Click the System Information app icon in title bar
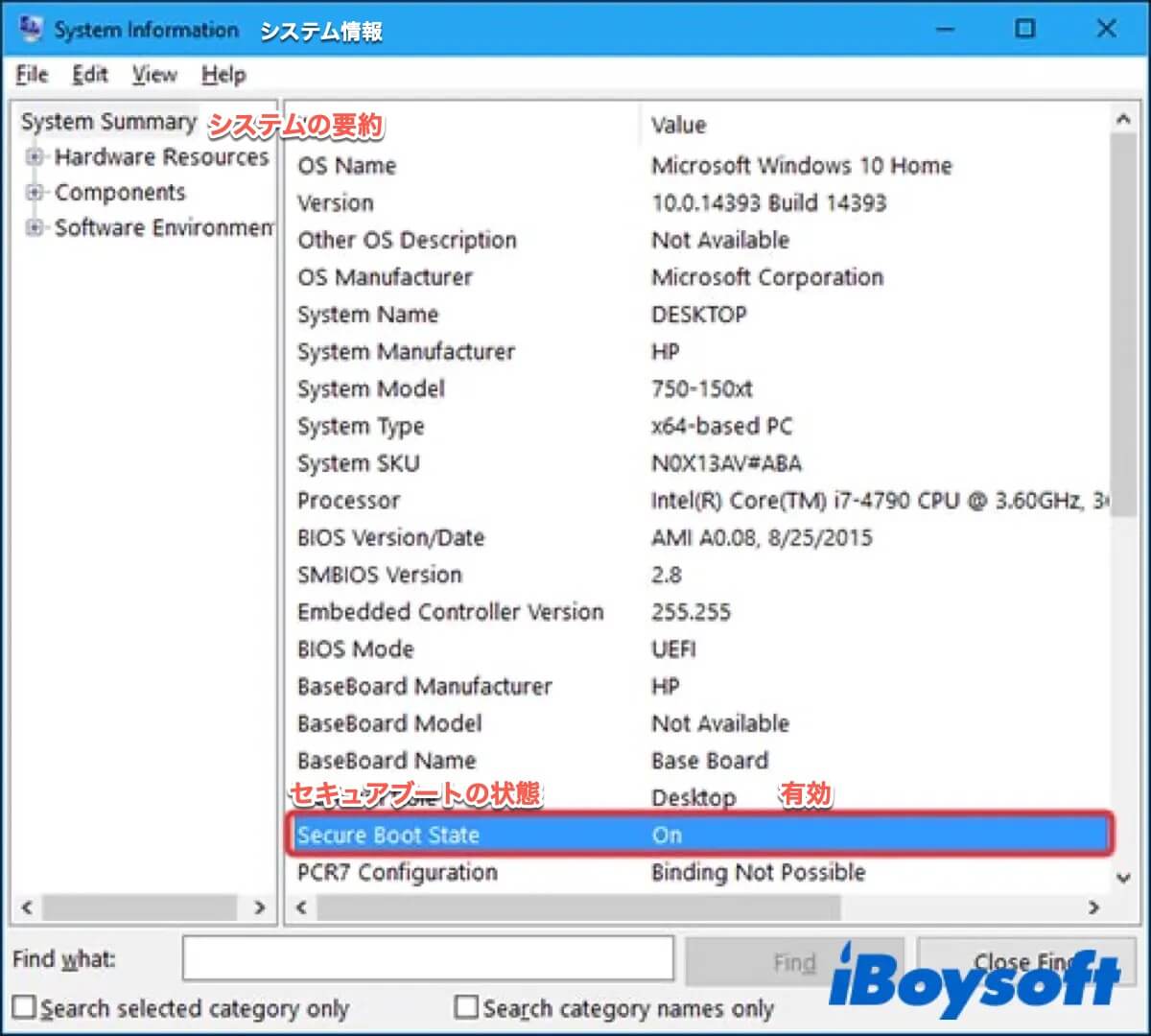The width and height of the screenshot is (1151, 1036). [30, 29]
